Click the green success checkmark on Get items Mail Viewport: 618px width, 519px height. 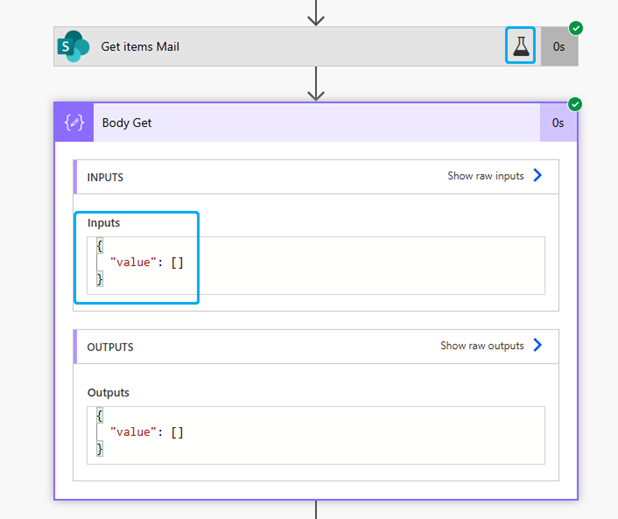click(x=575, y=29)
